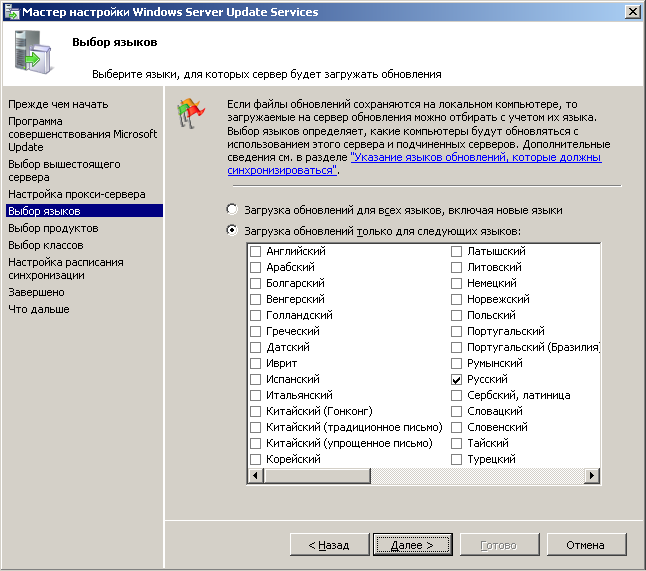This screenshot has width=646, height=571.
Task: Tick the Венгерский checkbox
Action: point(255,299)
